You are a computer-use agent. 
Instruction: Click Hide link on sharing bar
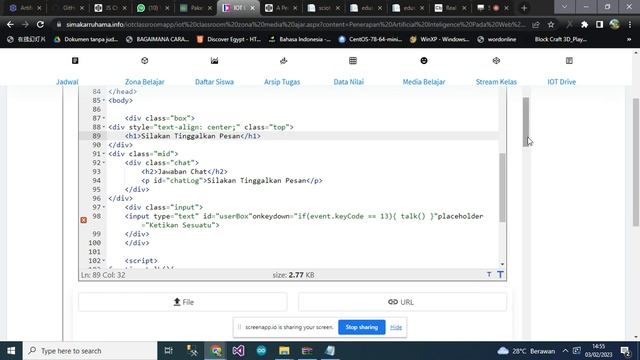pos(396,327)
